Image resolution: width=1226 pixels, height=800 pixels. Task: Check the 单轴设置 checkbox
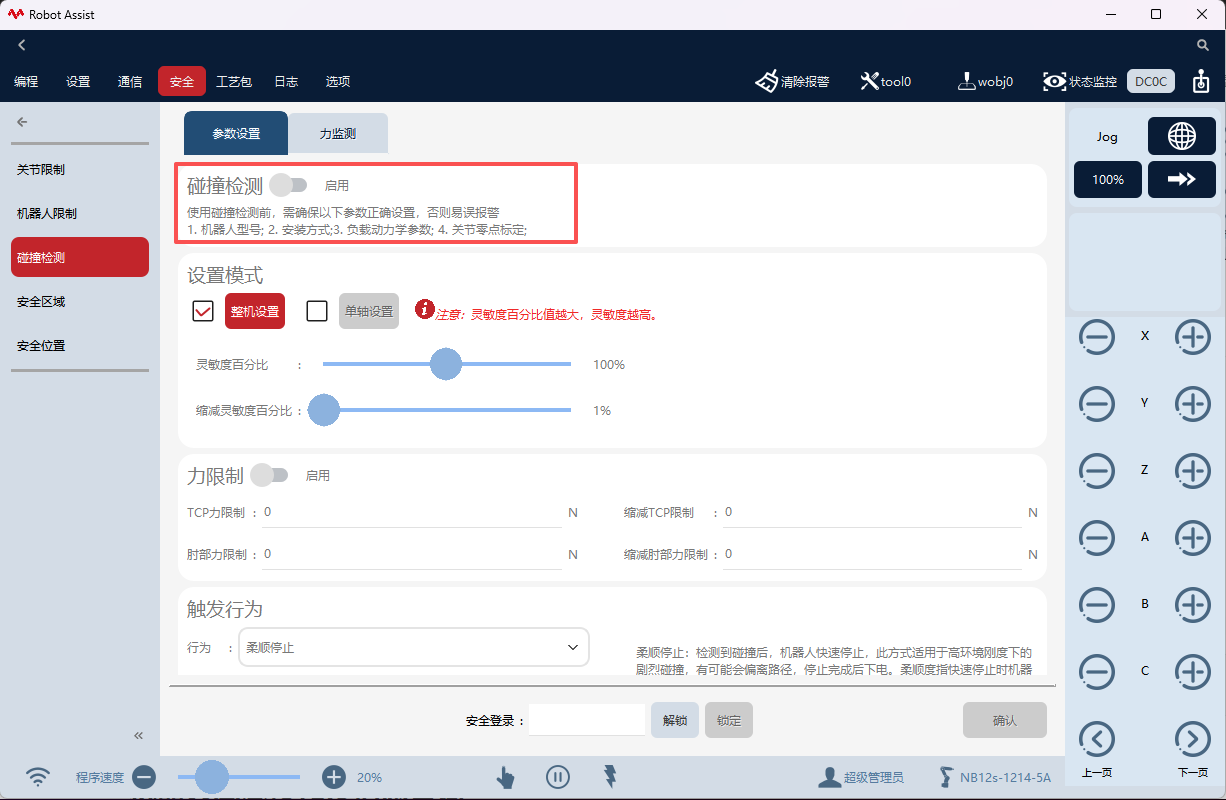(317, 311)
